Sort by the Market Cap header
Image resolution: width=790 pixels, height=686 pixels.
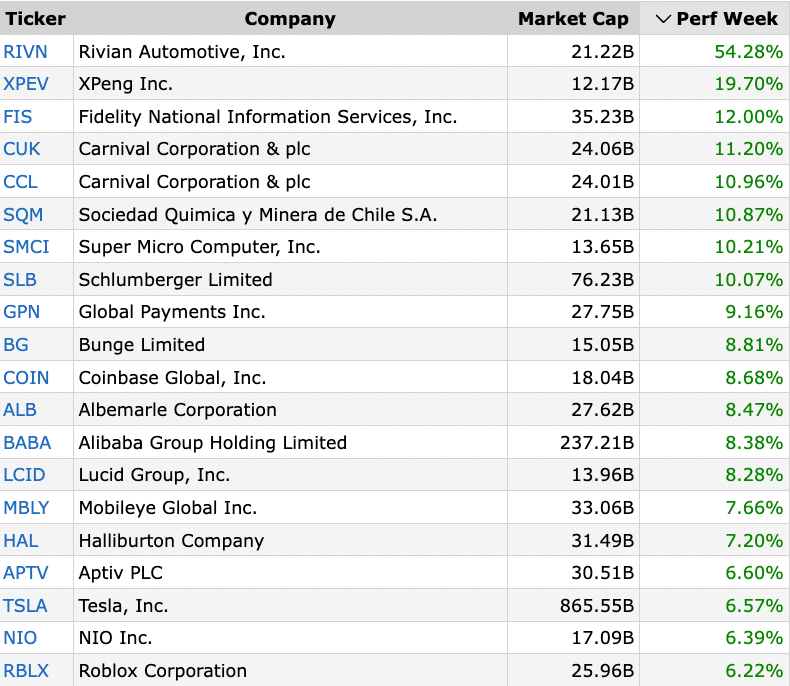573,19
